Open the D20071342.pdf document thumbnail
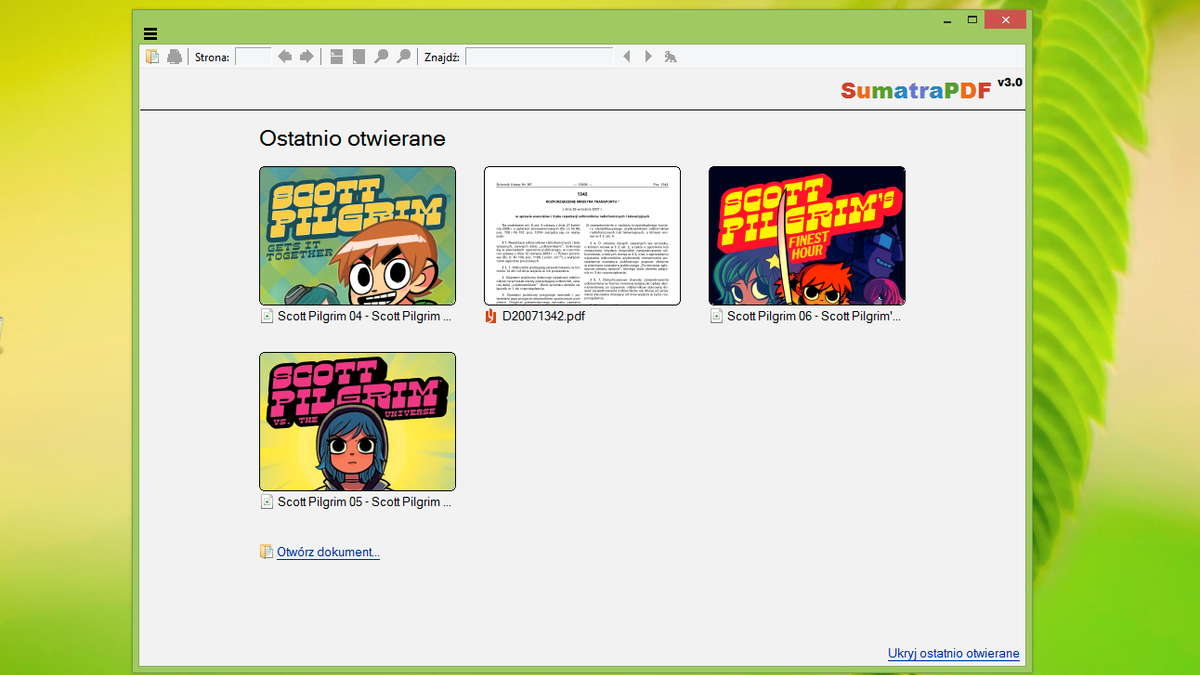Screen dimensions: 1200x675 point(582,235)
